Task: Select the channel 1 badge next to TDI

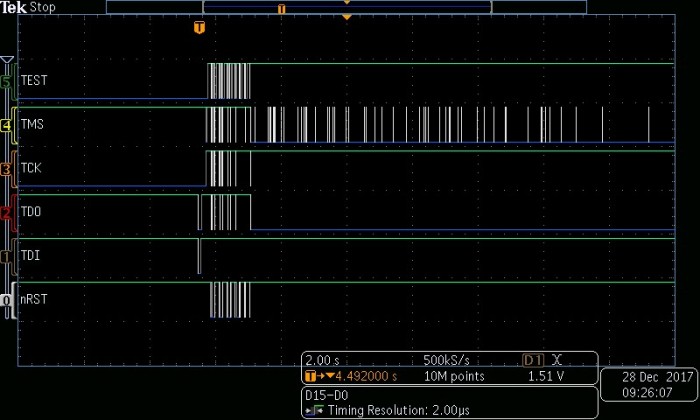Action: (x=6, y=256)
